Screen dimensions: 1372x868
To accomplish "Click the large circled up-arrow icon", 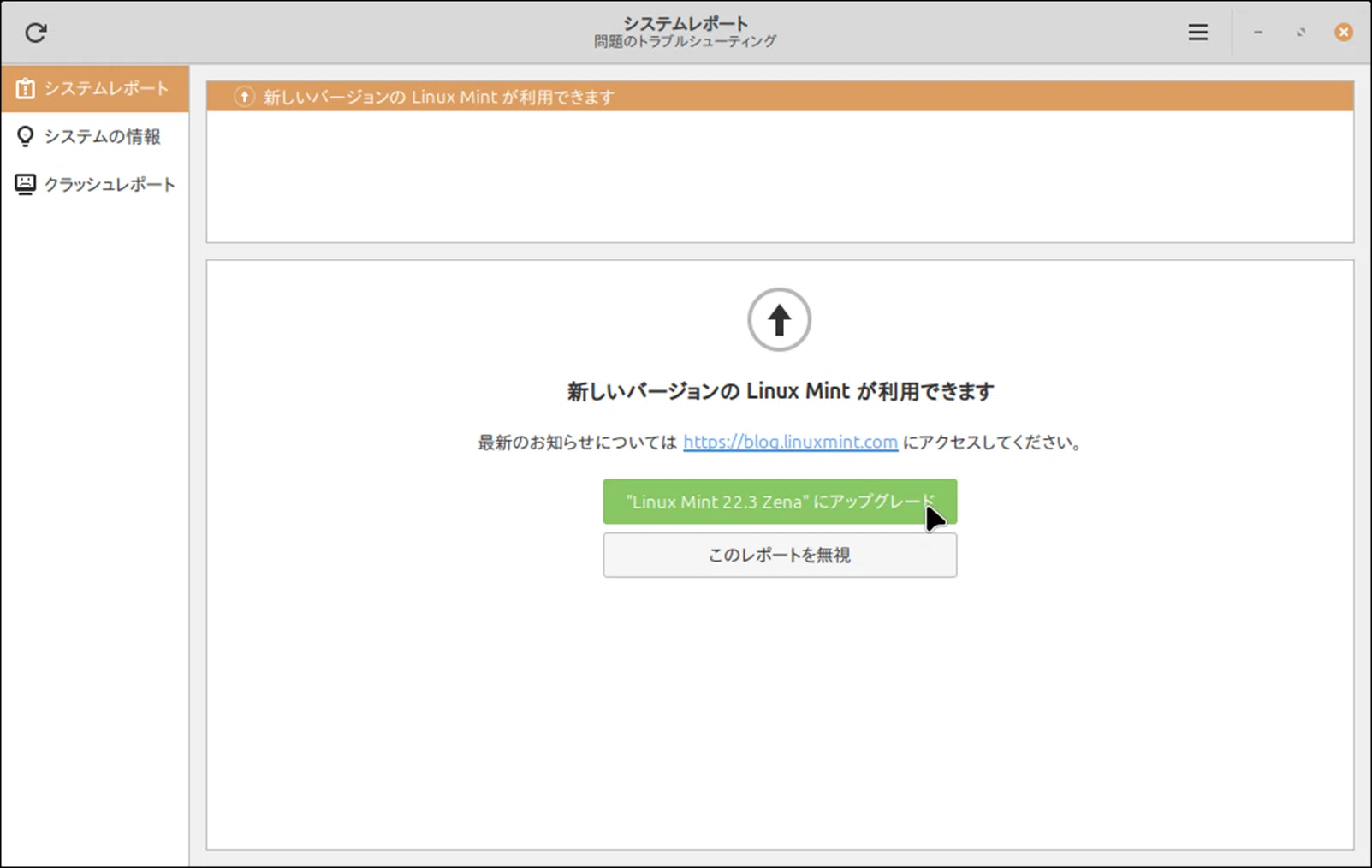I will [x=779, y=319].
